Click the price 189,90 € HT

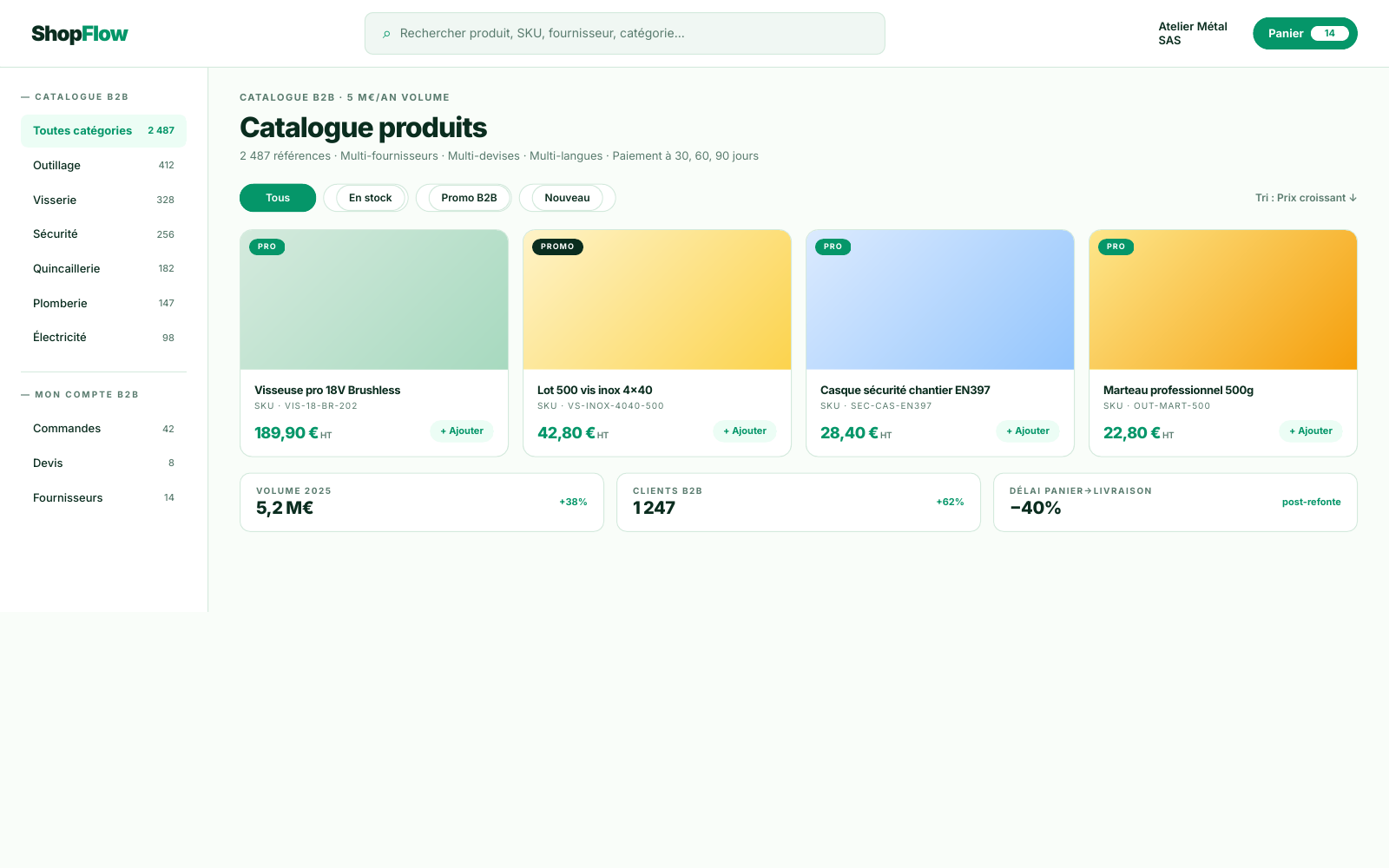(293, 433)
